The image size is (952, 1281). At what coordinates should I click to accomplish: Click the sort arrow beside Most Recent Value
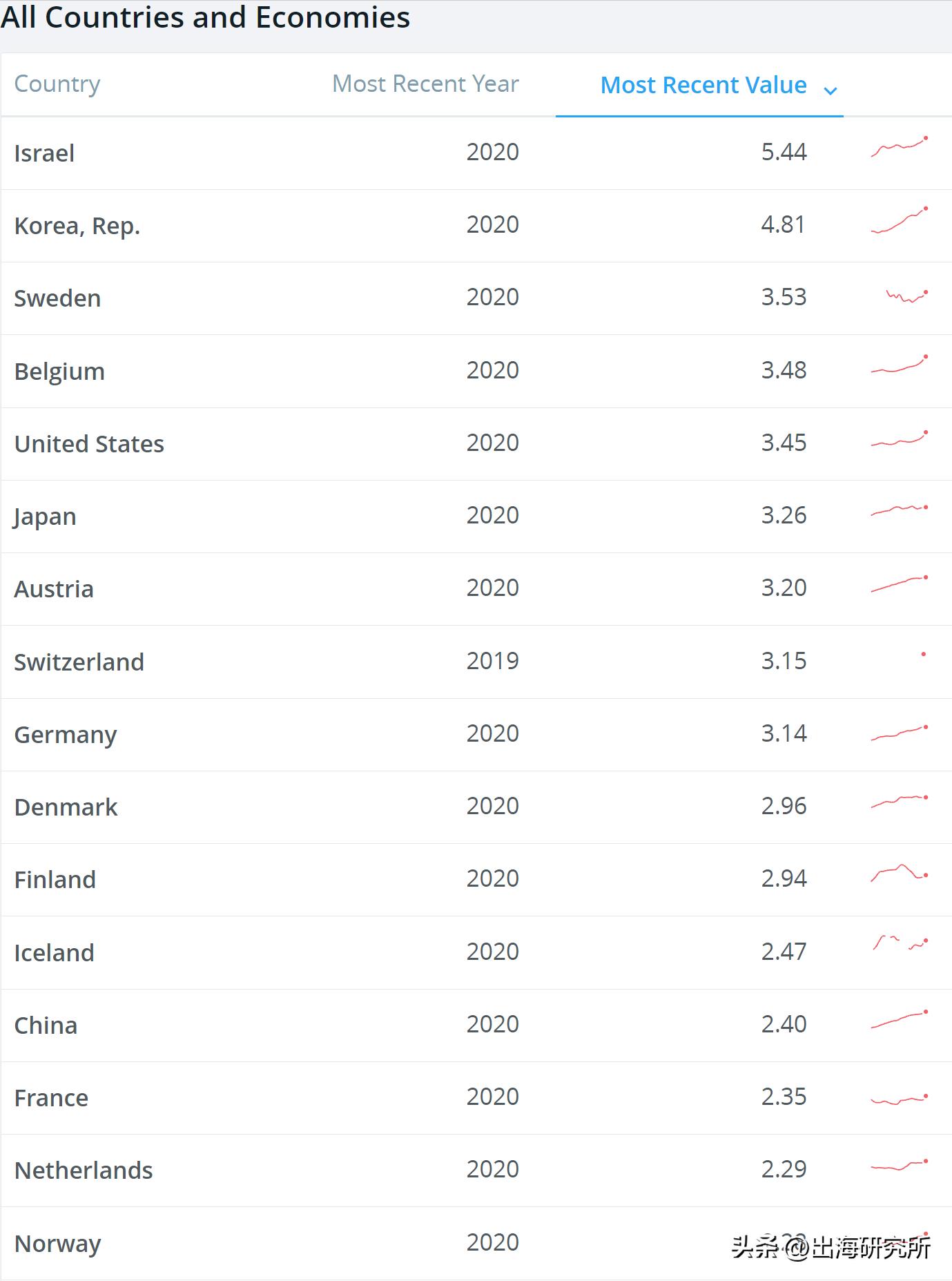[x=830, y=90]
